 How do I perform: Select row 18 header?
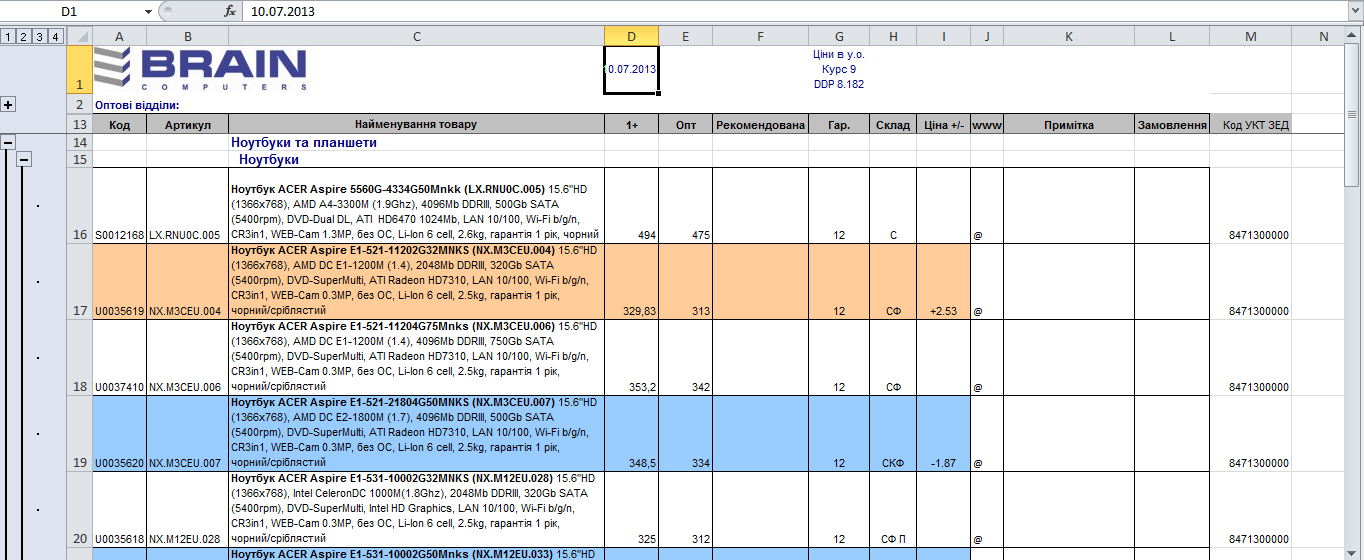pyautogui.click(x=80, y=358)
